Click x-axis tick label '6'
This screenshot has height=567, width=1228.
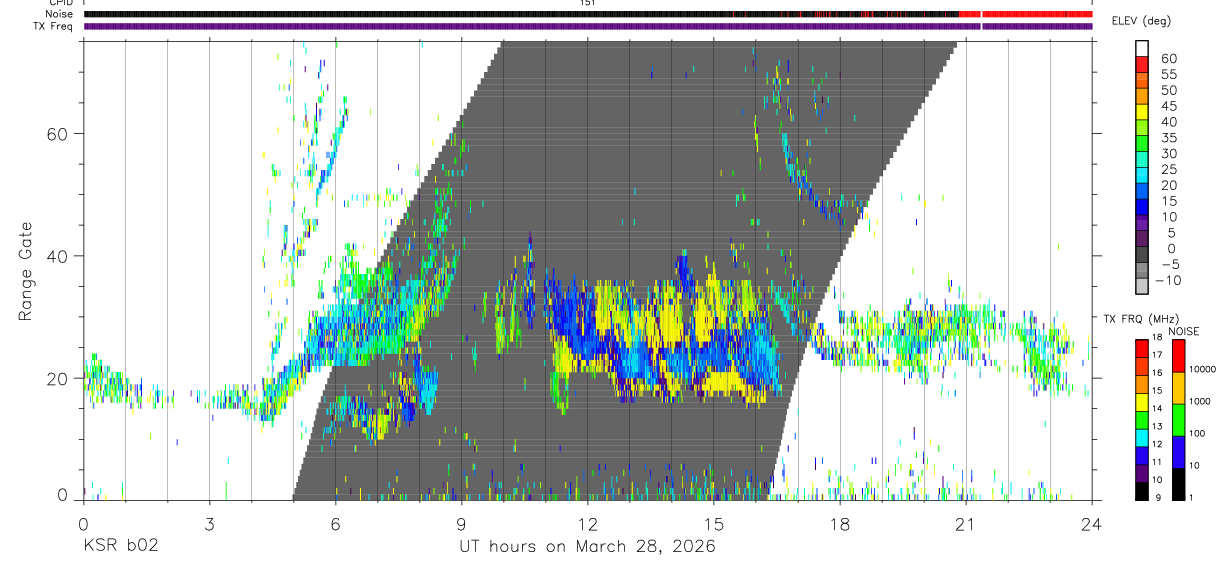click(335, 524)
